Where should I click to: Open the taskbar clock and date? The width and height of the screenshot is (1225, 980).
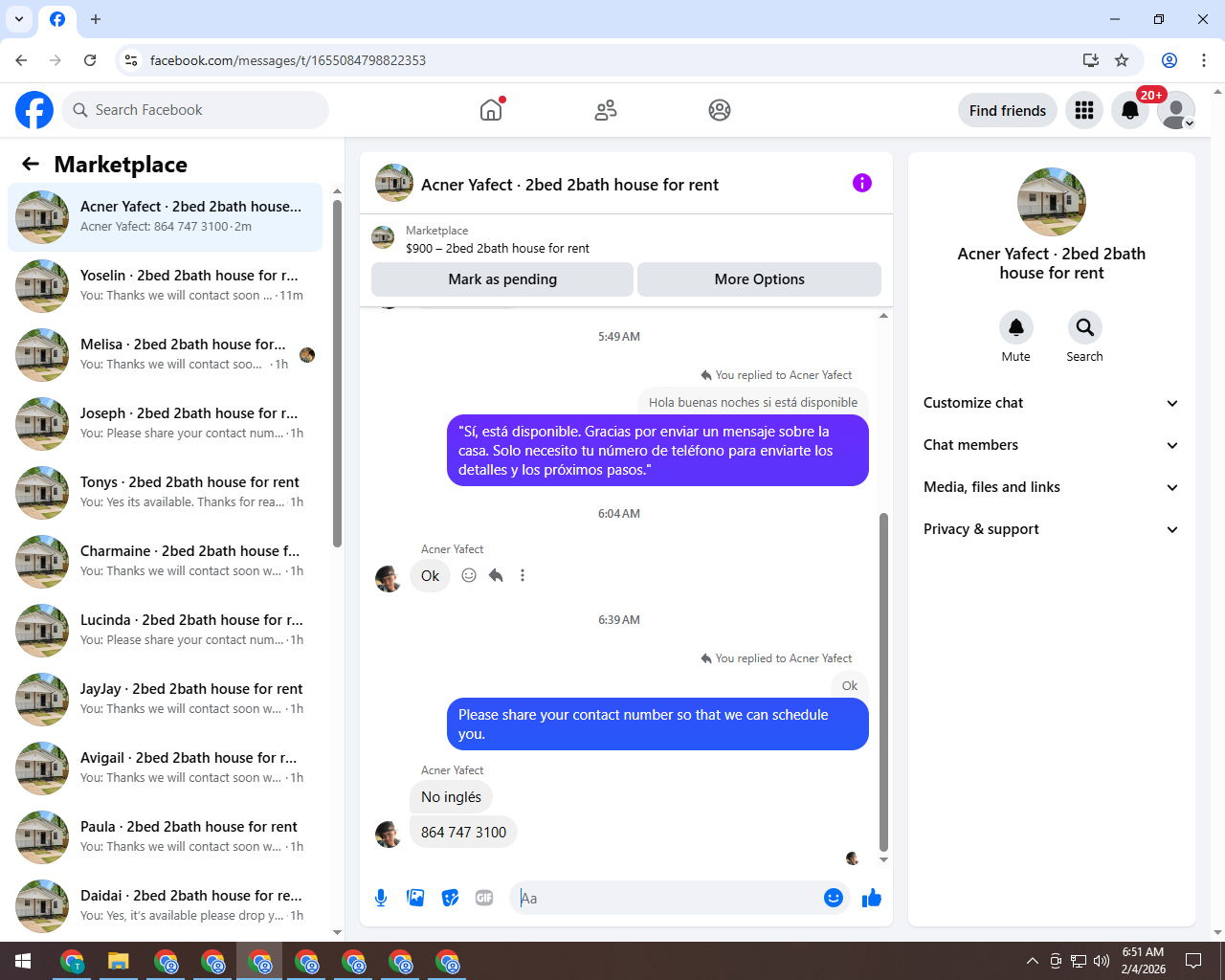pyautogui.click(x=1143, y=961)
